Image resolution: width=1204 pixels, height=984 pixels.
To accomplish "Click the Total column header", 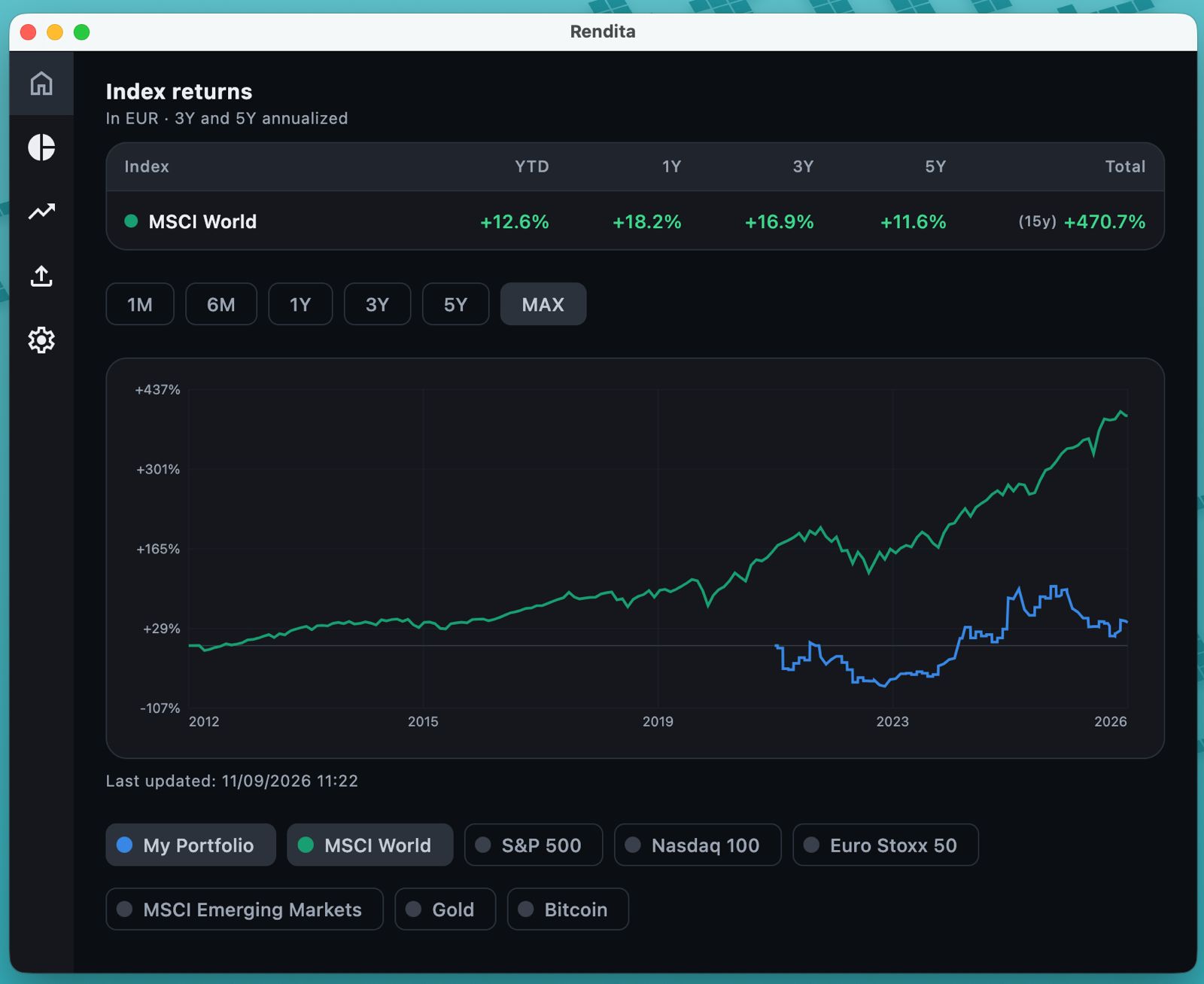I will (1125, 166).
